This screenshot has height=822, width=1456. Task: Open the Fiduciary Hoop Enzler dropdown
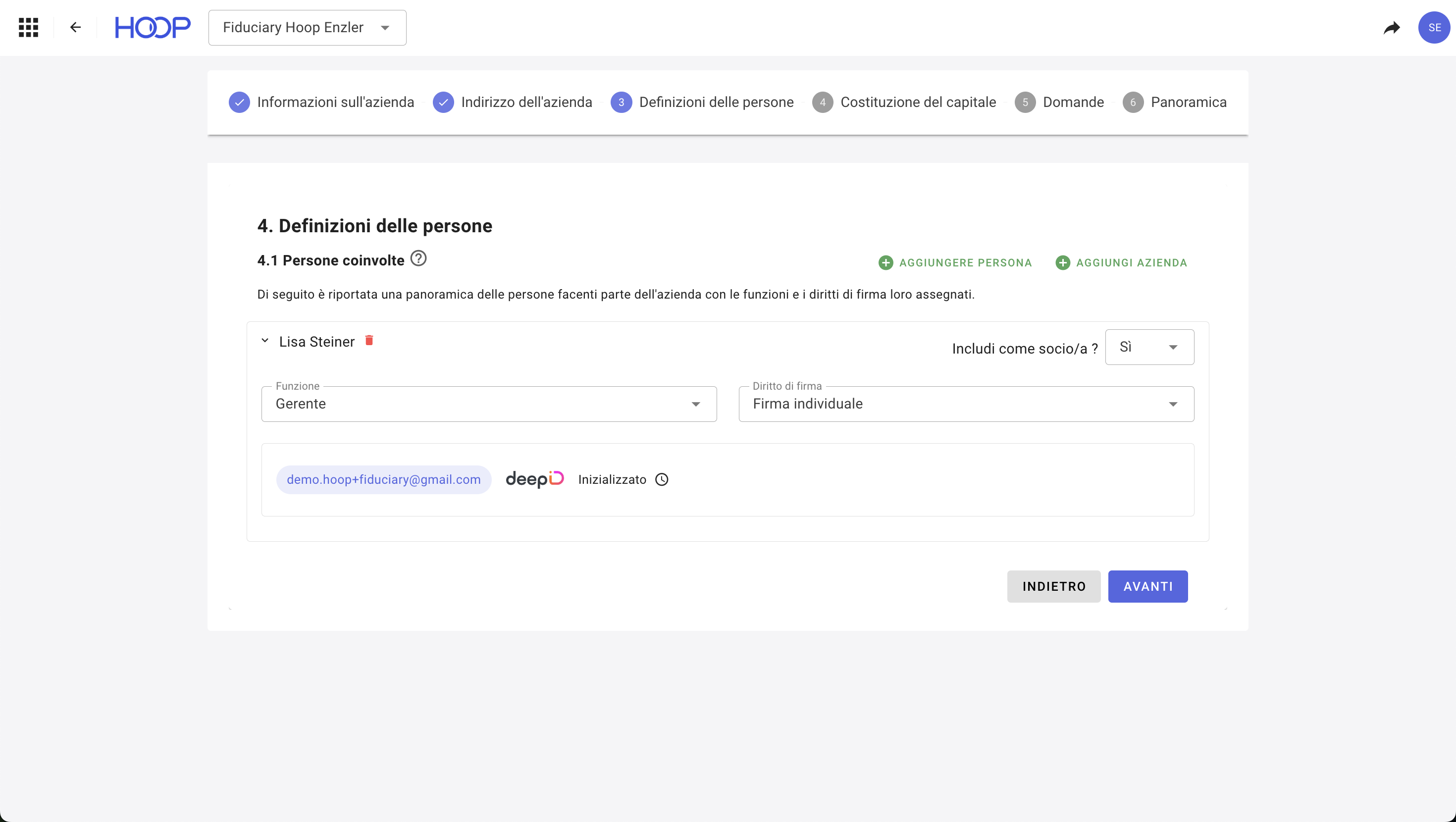pyautogui.click(x=307, y=27)
